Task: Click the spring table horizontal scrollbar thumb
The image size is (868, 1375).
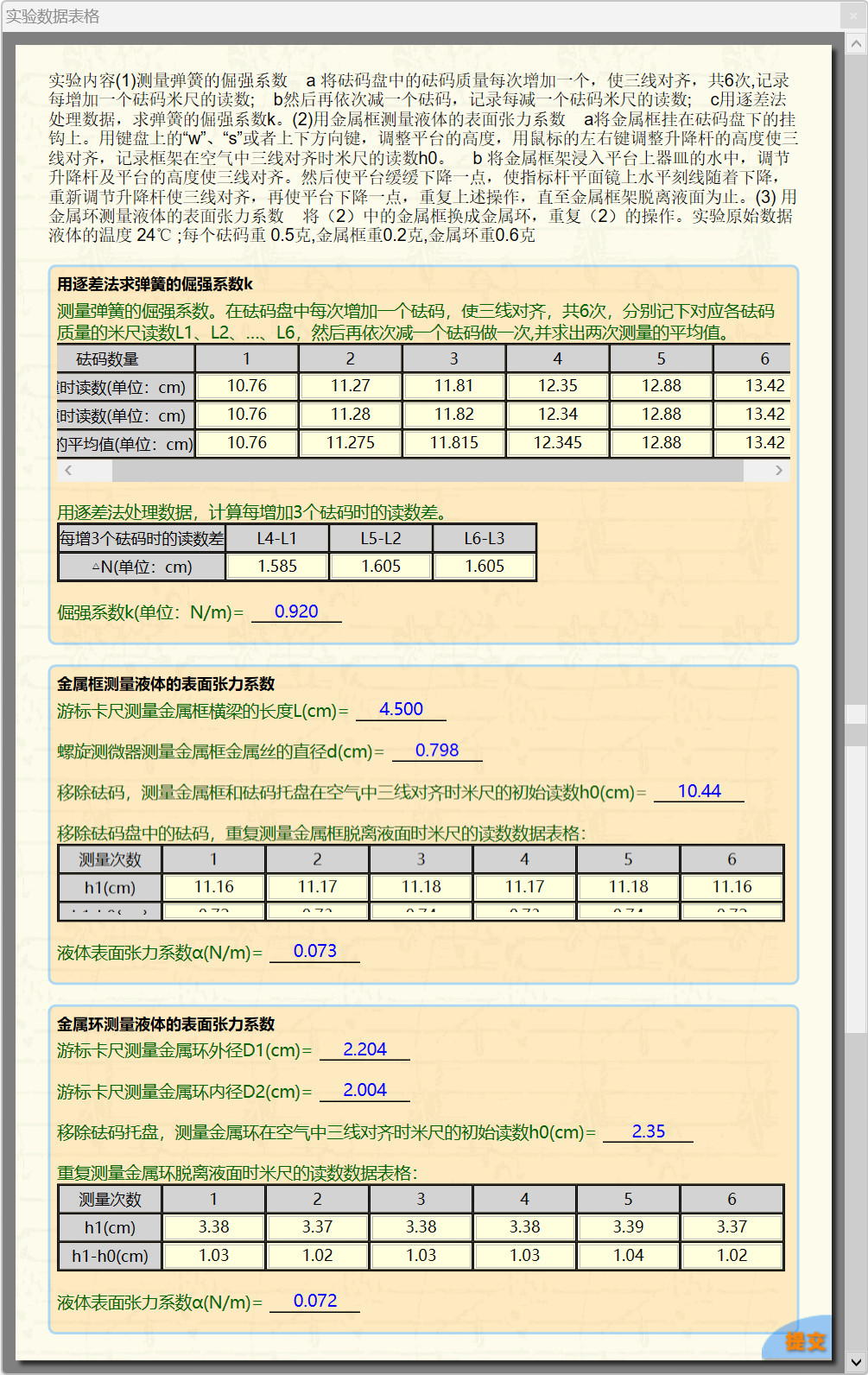Action: pyautogui.click(x=428, y=471)
